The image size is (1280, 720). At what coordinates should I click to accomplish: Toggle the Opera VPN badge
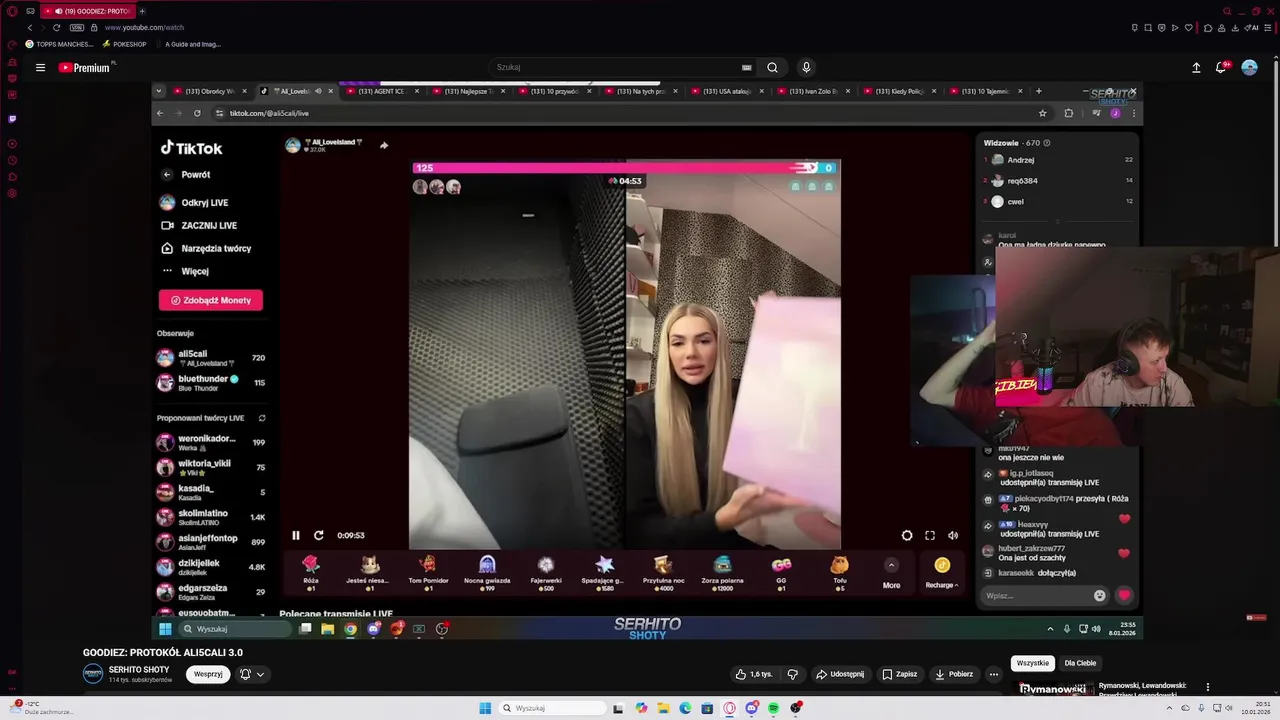click(77, 27)
